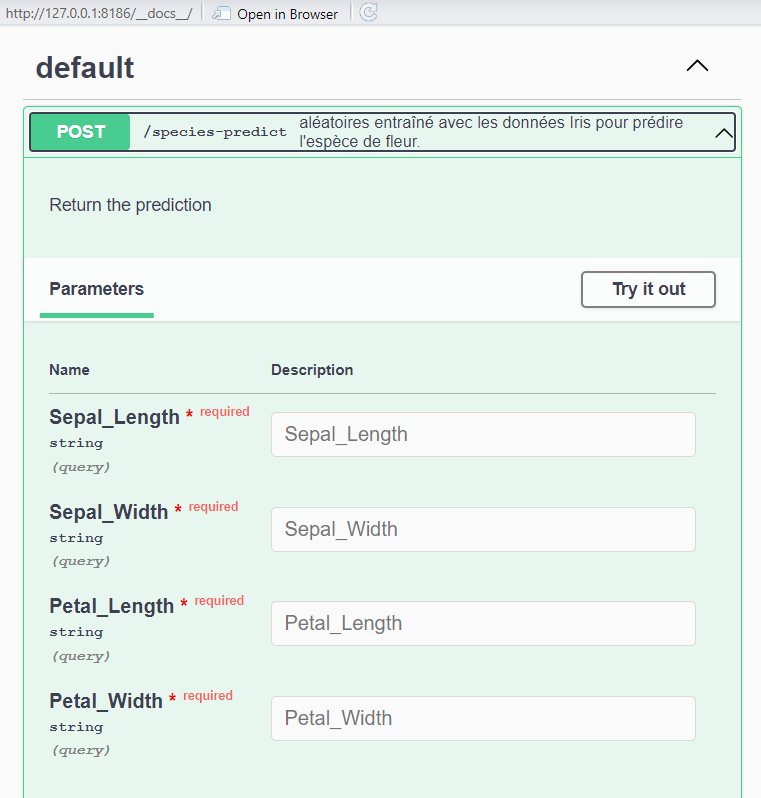Click the Name column header
Viewport: 761px width, 798px height.
click(x=69, y=370)
